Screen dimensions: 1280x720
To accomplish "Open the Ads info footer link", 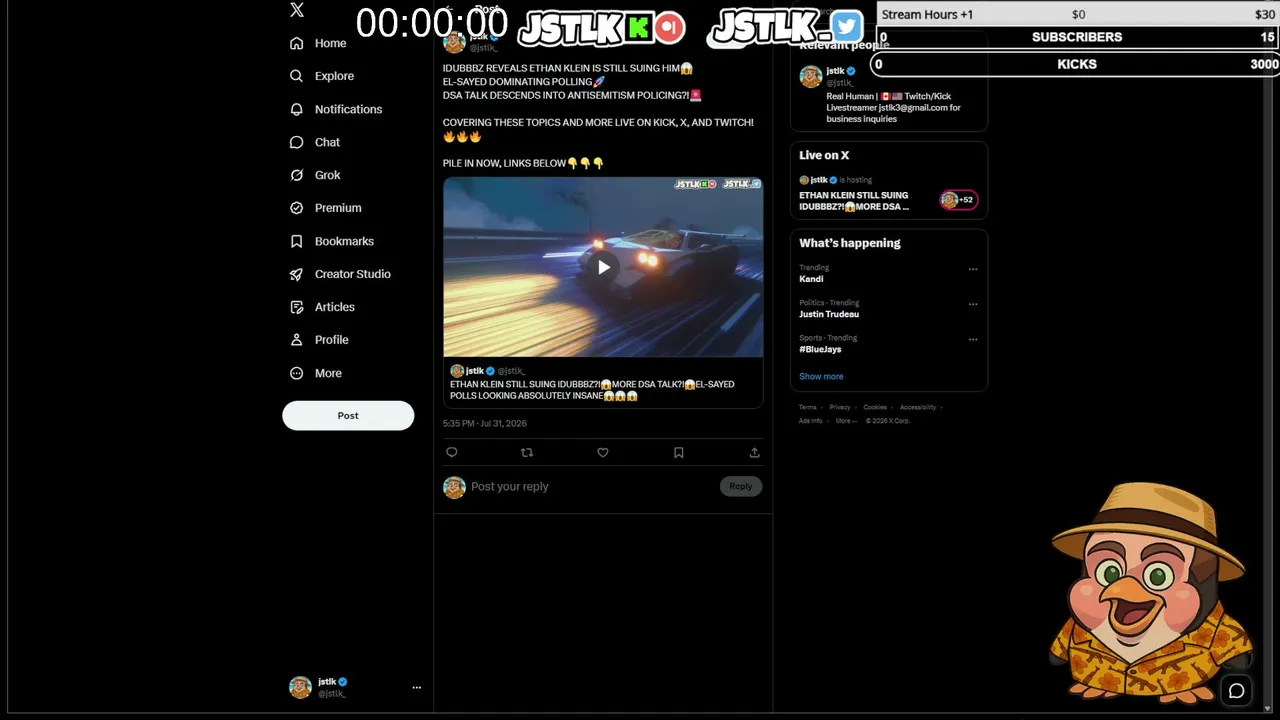I will (810, 421).
